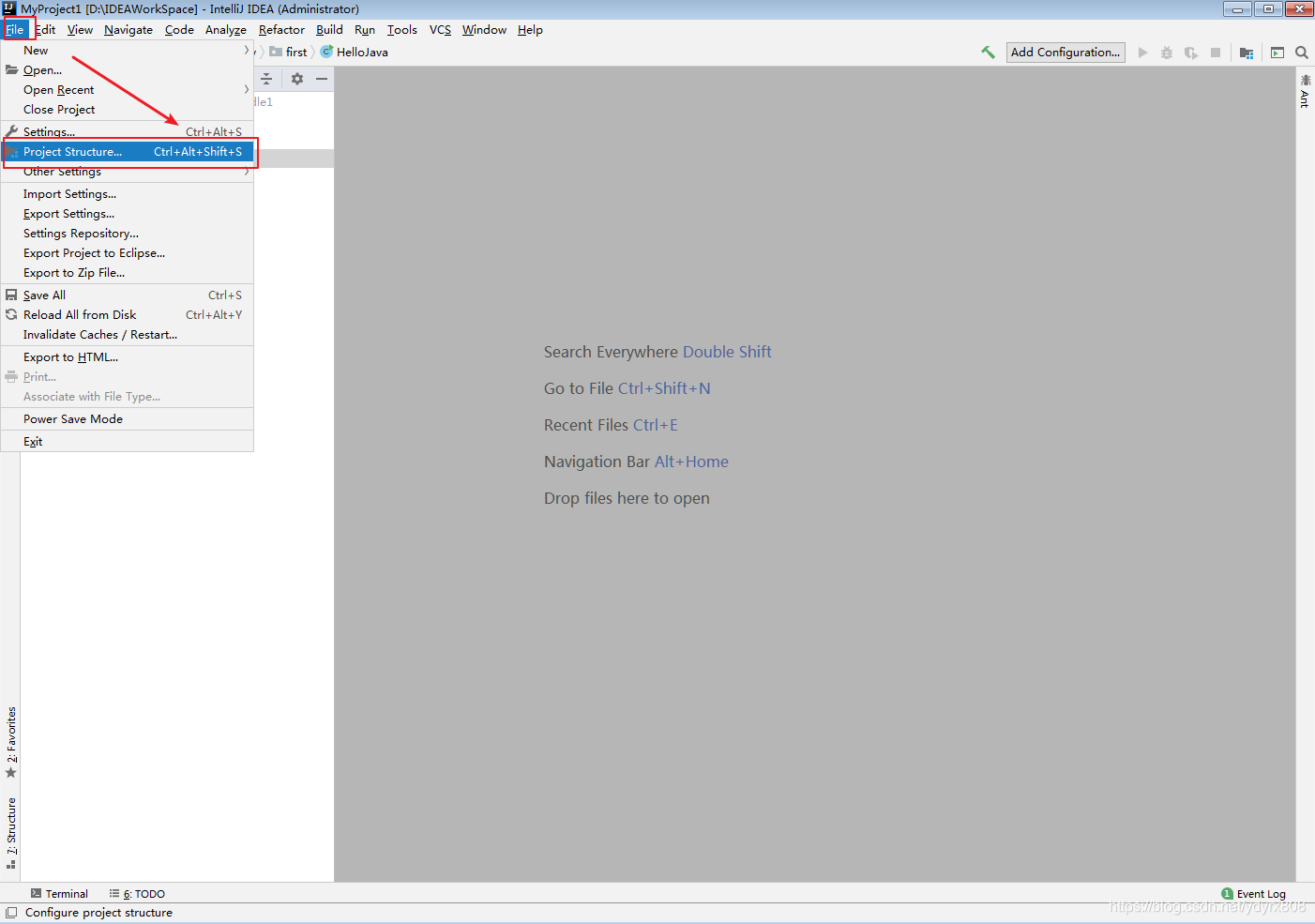The height and width of the screenshot is (924, 1315).
Task: Click the Run triangle icon
Action: 1142,53
